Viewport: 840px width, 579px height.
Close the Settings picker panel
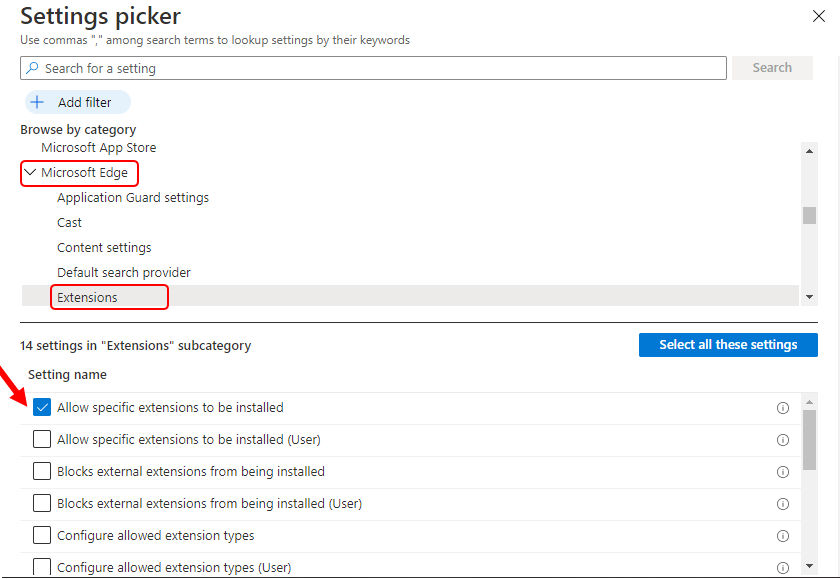point(818,16)
